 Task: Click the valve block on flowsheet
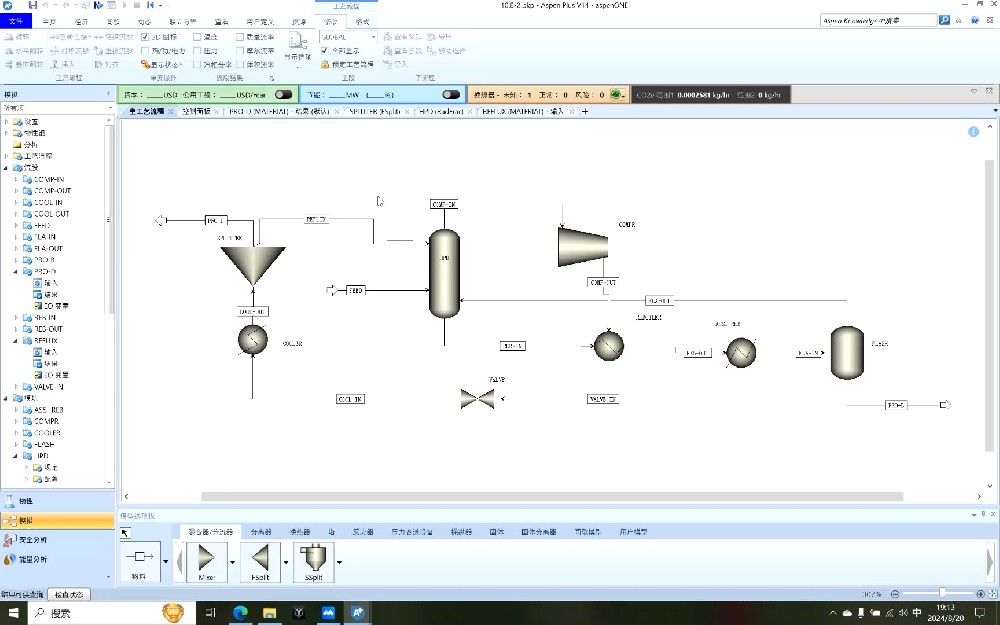[x=477, y=398]
